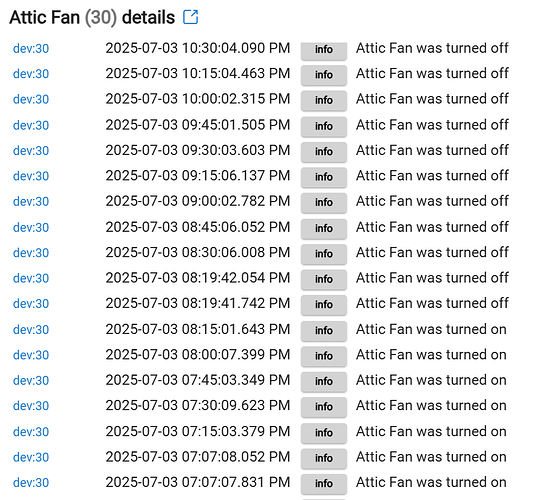The image size is (541, 500).
Task: Click info badge at 07:07:08.052 PM
Action: pyautogui.click(x=324, y=458)
